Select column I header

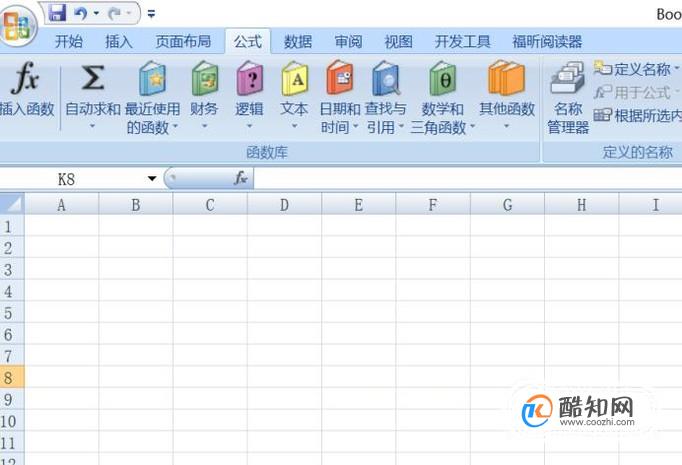coord(651,204)
